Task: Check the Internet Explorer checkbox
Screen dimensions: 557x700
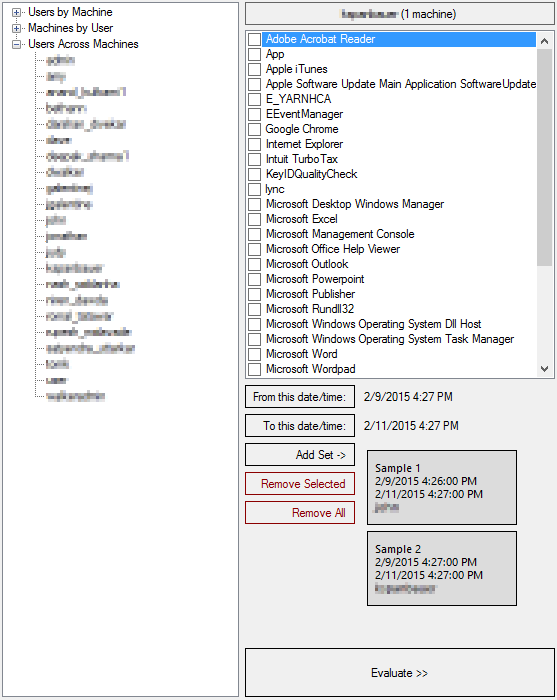Action: (x=254, y=144)
